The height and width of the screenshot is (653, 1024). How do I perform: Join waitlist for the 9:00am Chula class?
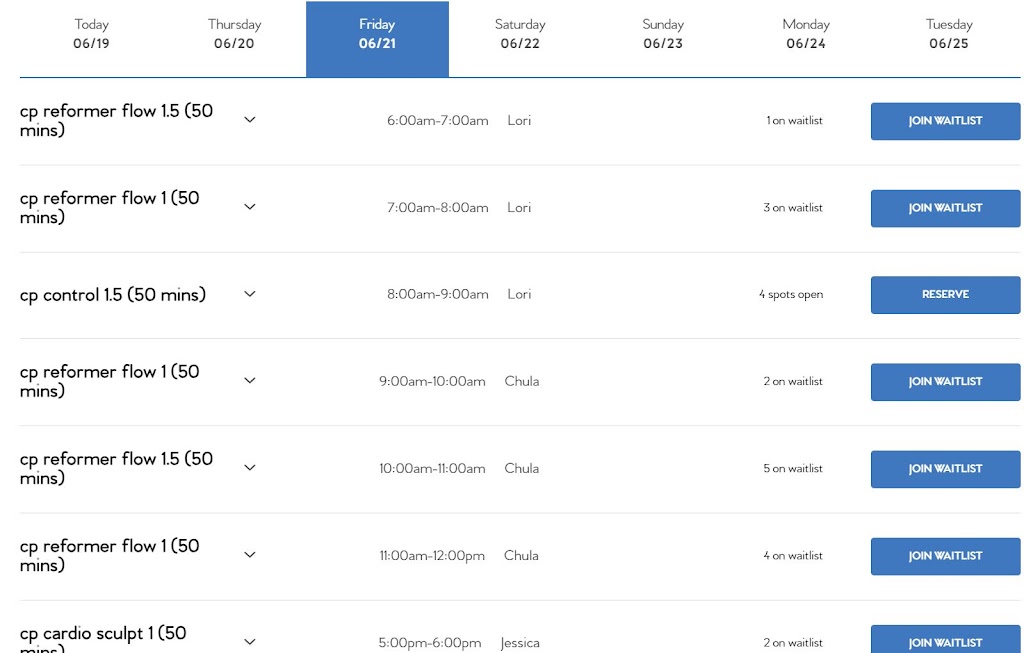[x=945, y=382]
